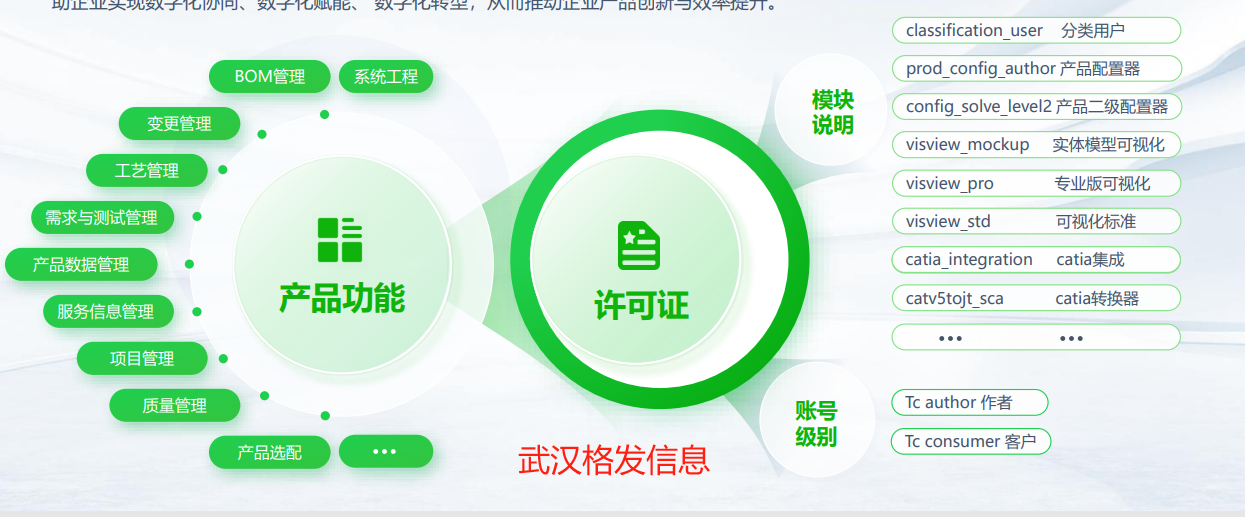Screen dimensions: 1245x517
Task: Click the 工艺管理 green pill
Action: coord(147,170)
